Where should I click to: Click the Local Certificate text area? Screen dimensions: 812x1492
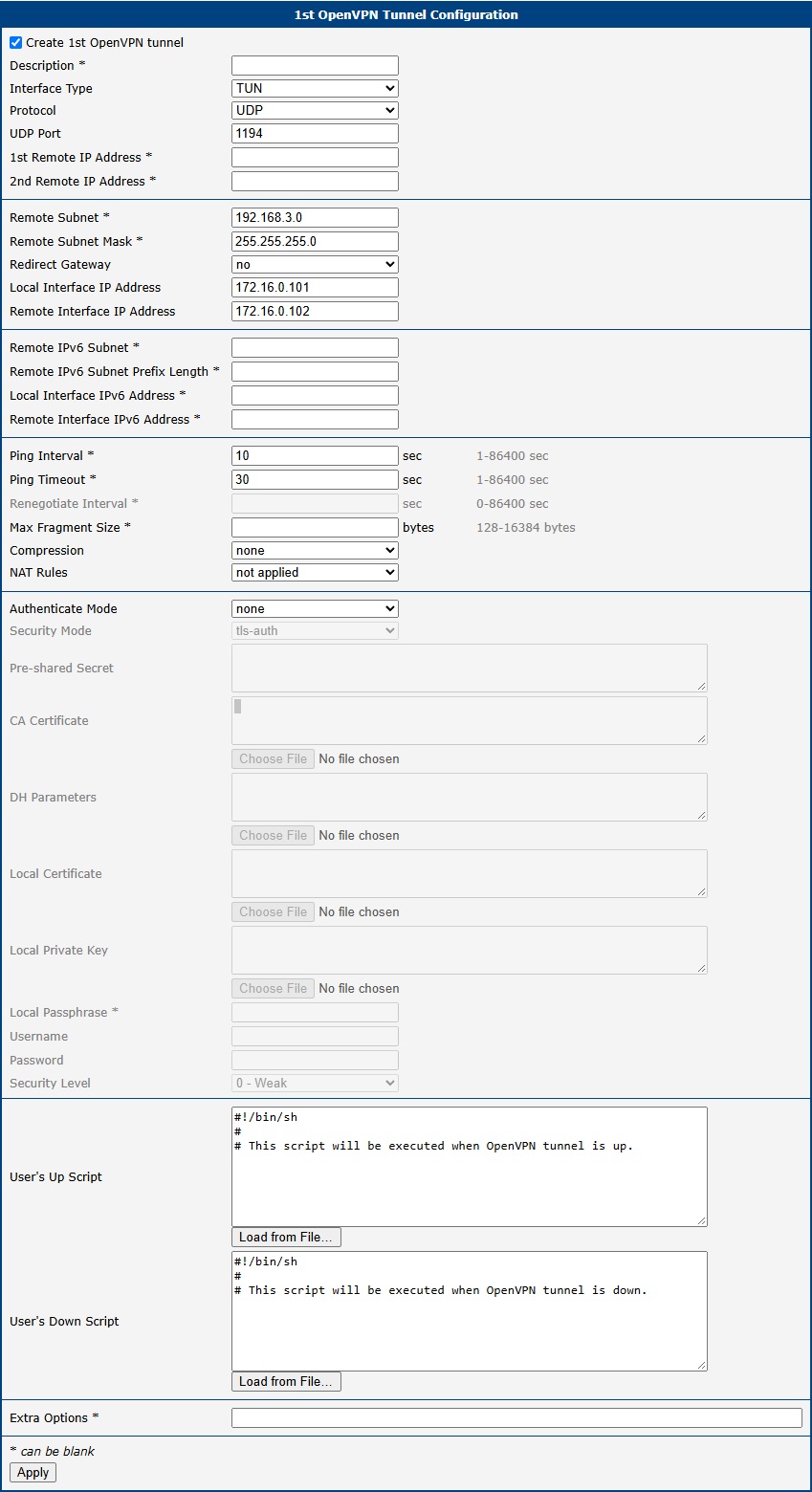click(470, 873)
